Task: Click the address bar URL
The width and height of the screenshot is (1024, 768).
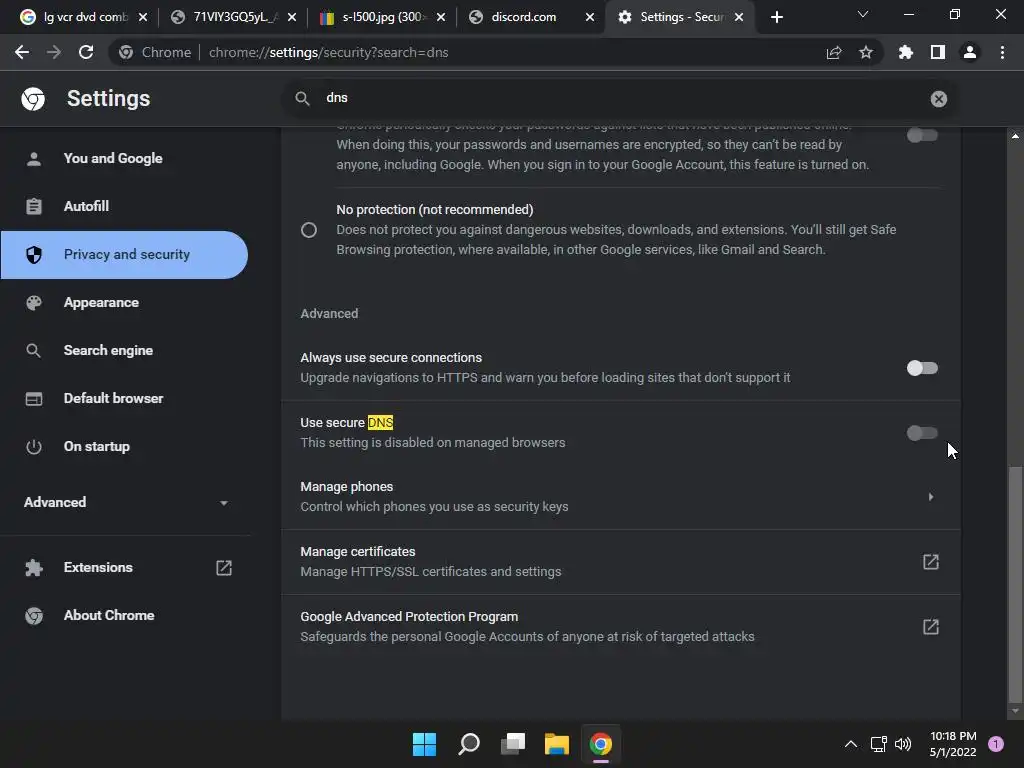Action: point(328,52)
